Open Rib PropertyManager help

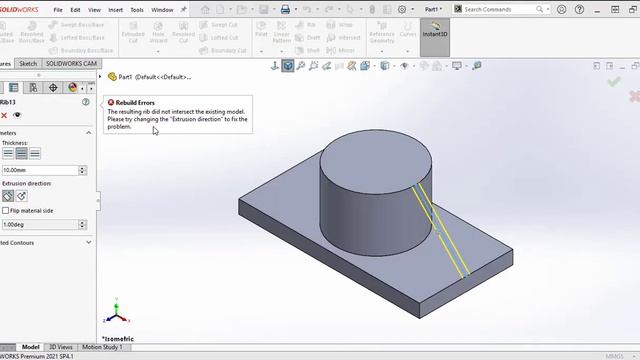[x=86, y=102]
